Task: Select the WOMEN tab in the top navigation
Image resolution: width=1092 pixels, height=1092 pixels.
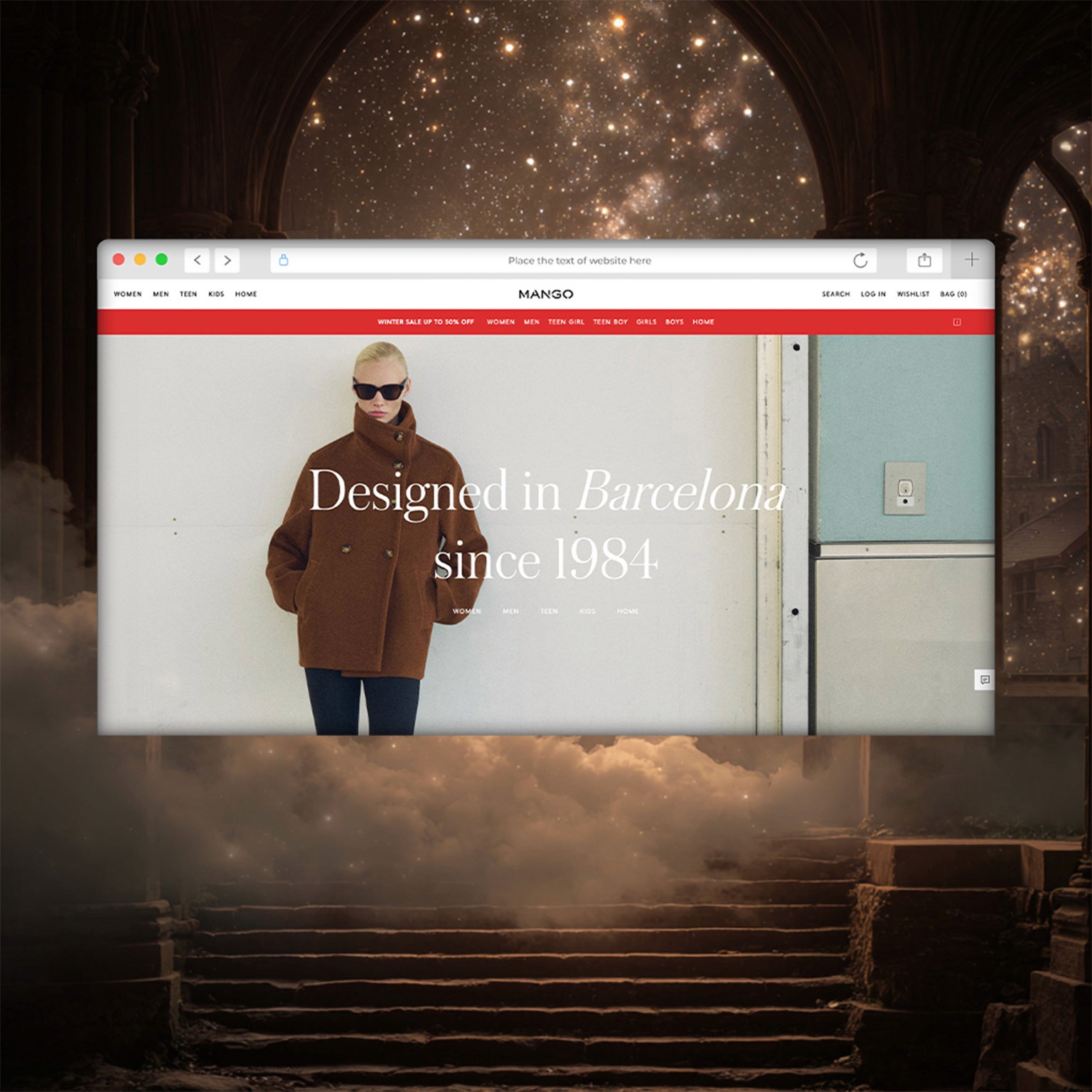Action: (129, 294)
